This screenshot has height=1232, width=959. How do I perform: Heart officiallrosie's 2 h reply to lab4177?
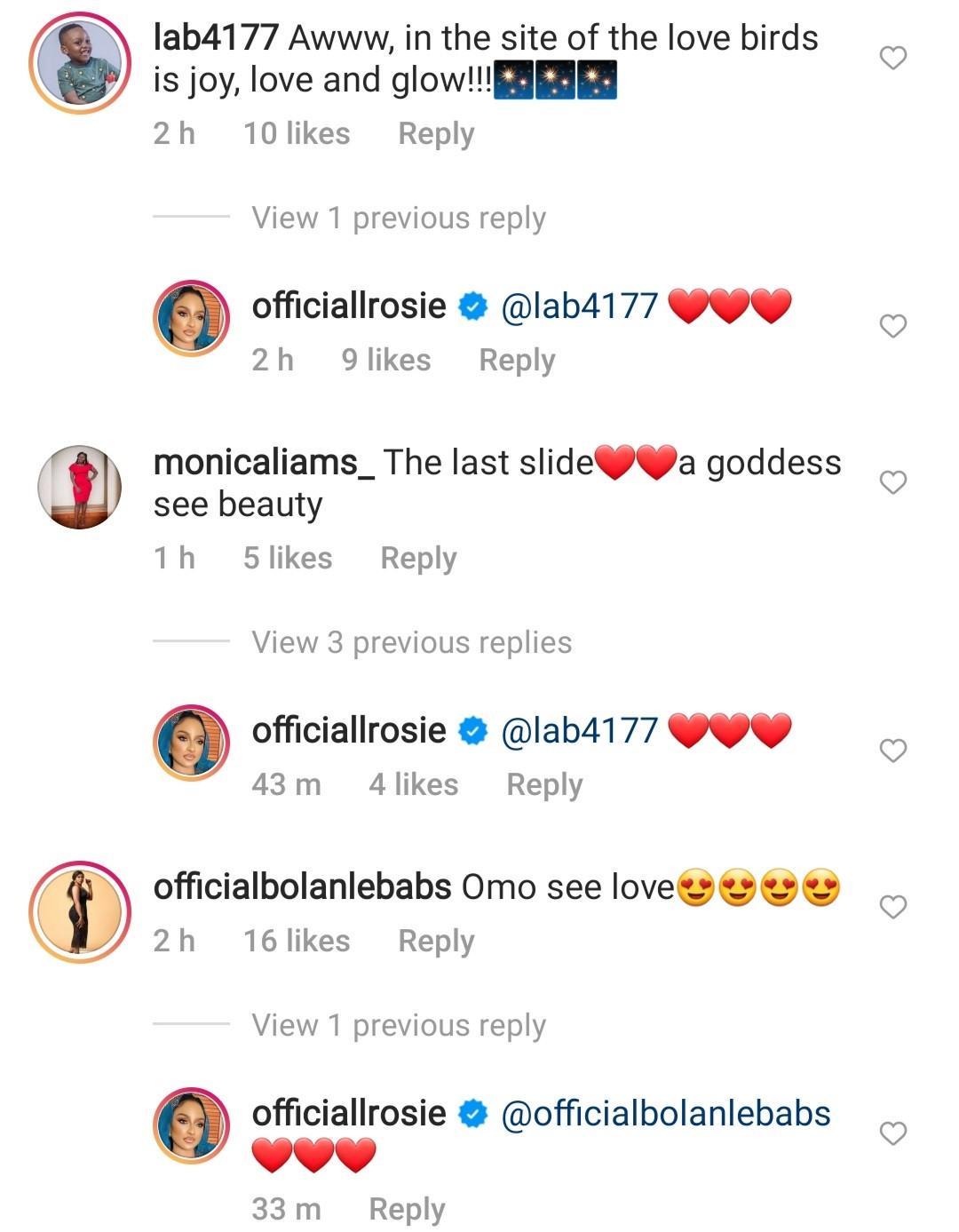point(892,327)
